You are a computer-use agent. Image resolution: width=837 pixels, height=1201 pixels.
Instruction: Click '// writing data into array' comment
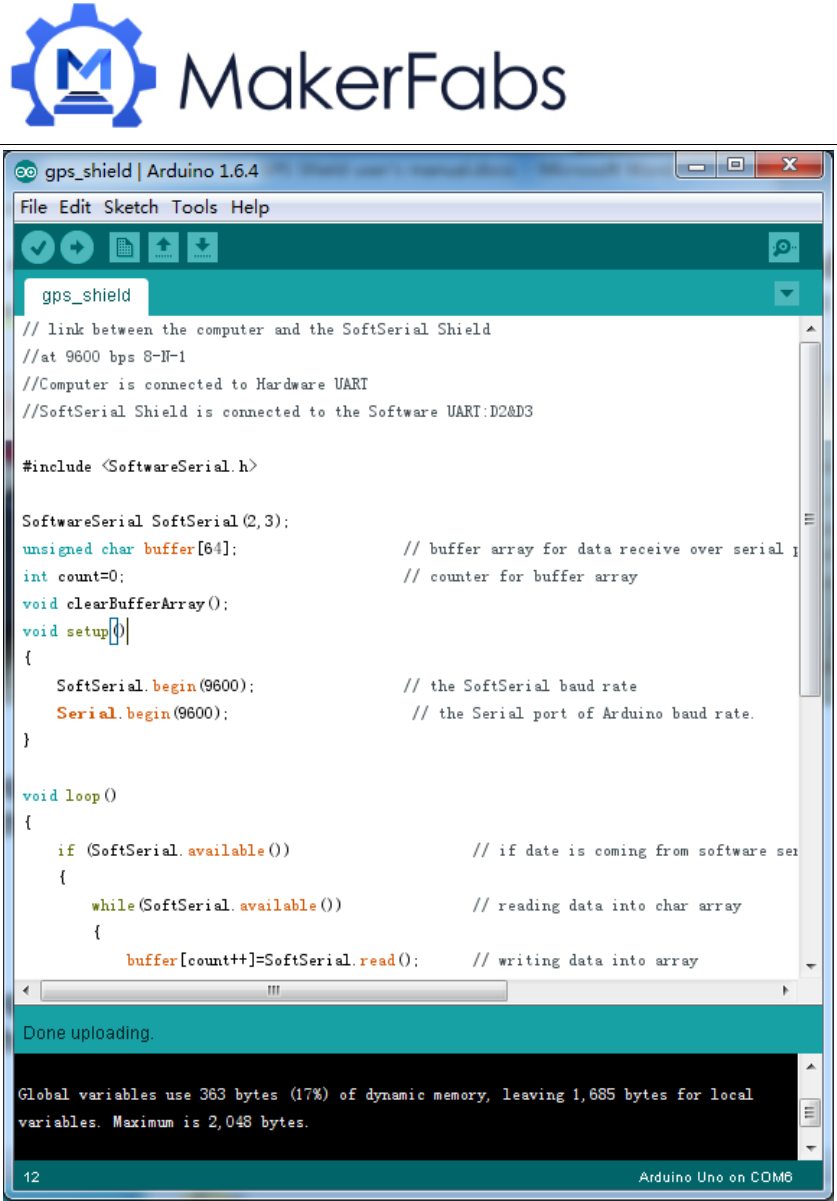click(x=584, y=960)
